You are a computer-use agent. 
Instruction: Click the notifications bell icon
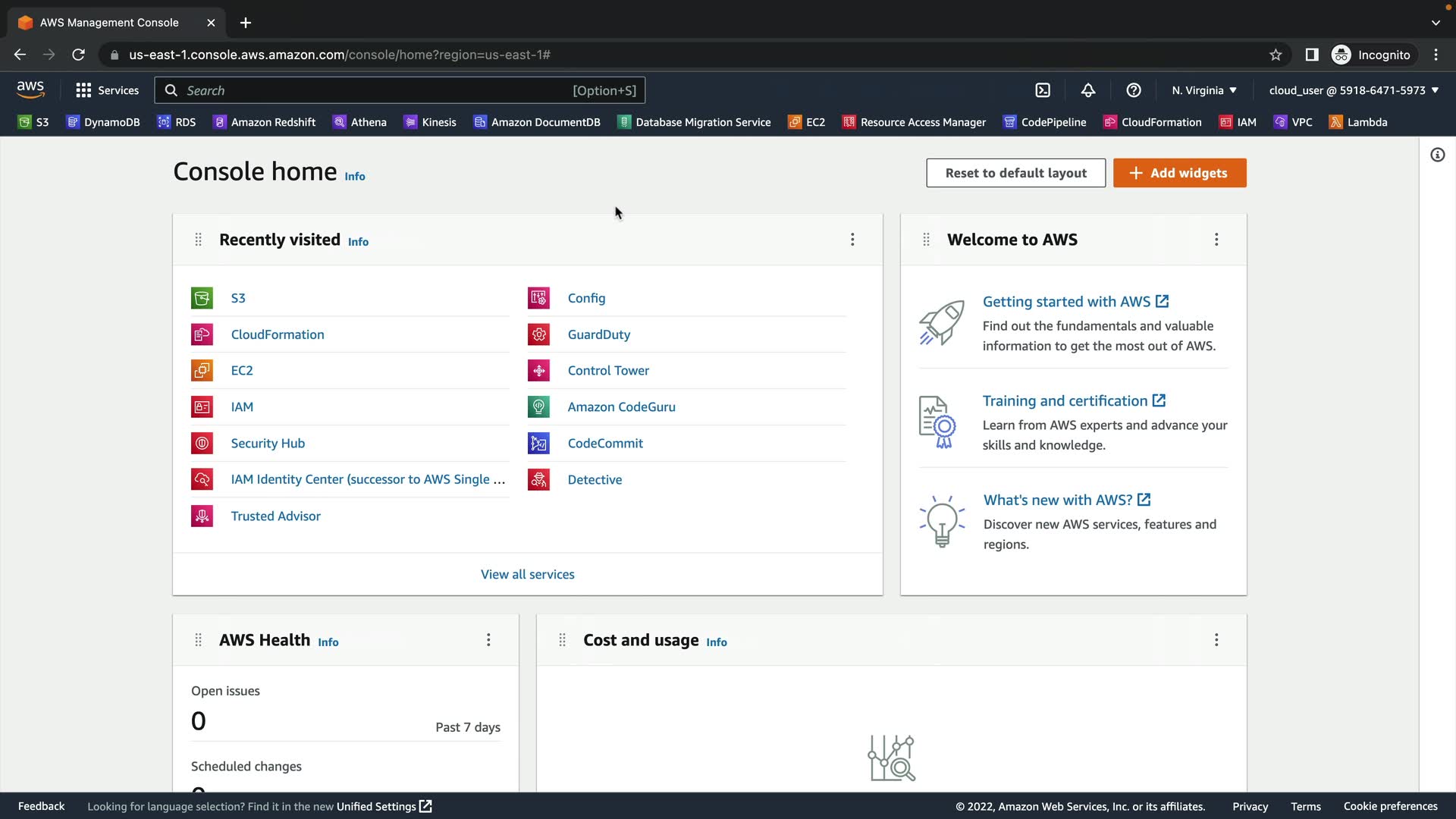coord(1088,90)
